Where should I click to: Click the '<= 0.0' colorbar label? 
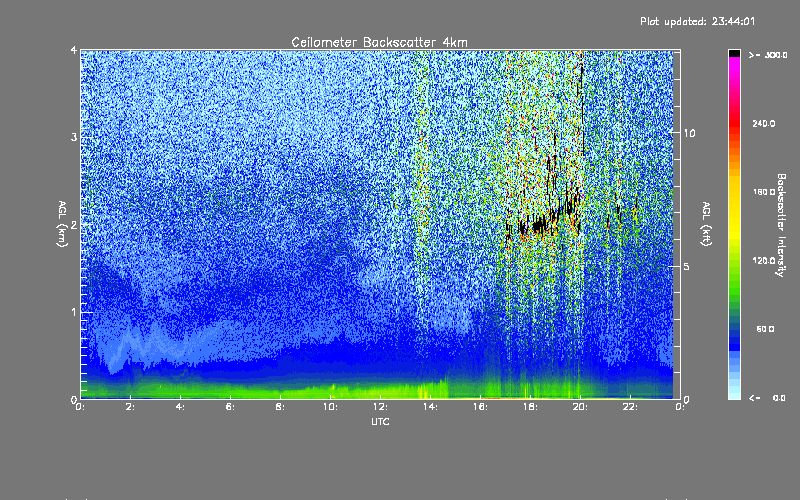tap(767, 398)
